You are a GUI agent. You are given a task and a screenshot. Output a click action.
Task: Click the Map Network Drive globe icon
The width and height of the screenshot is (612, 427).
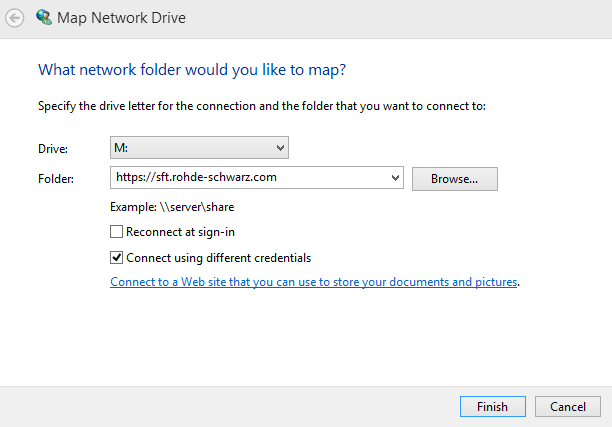click(43, 18)
